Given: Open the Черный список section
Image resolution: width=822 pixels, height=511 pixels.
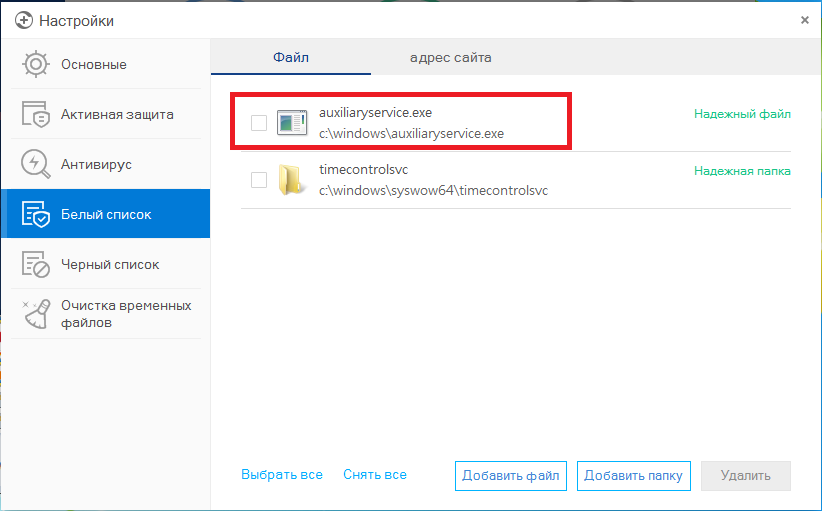Looking at the screenshot, I should pyautogui.click(x=106, y=264).
